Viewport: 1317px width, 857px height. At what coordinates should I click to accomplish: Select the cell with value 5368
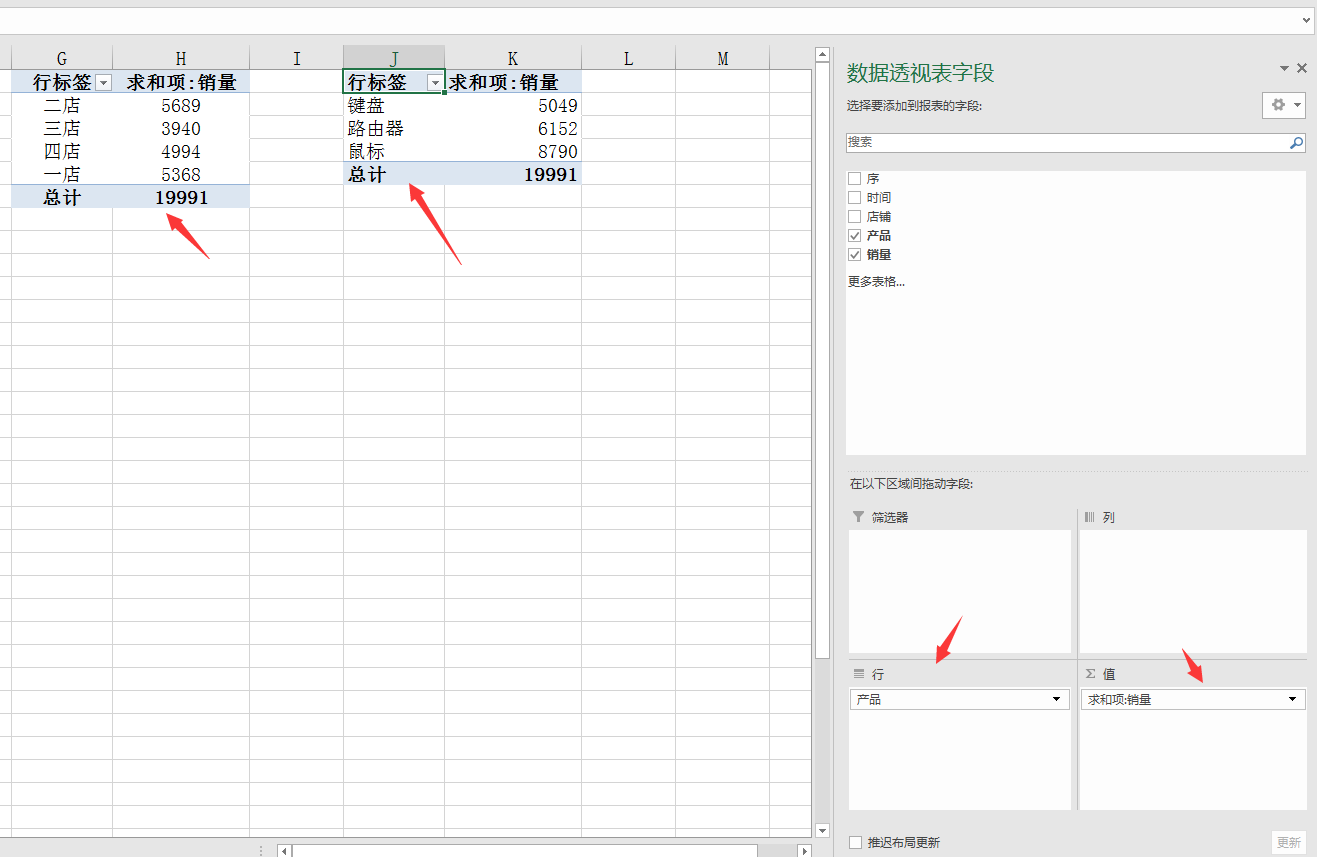[x=181, y=174]
